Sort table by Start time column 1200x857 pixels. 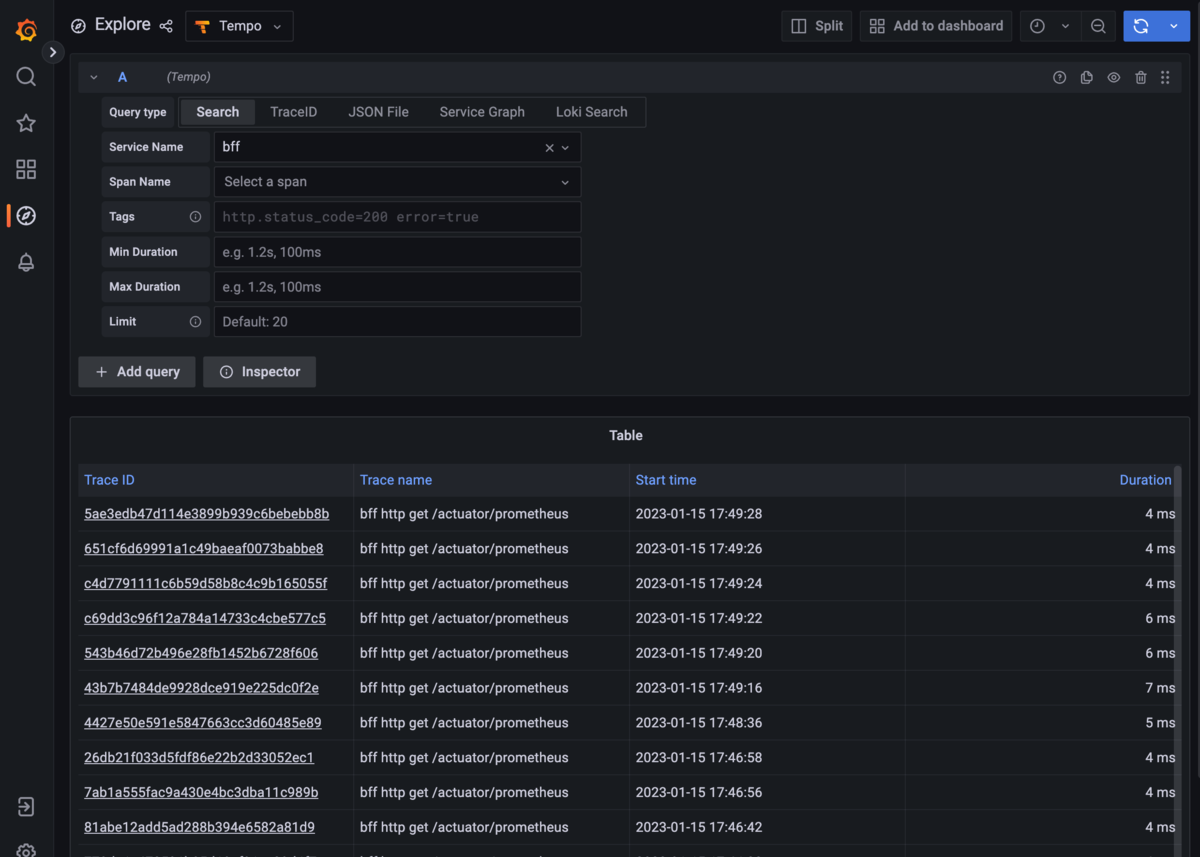pos(666,480)
